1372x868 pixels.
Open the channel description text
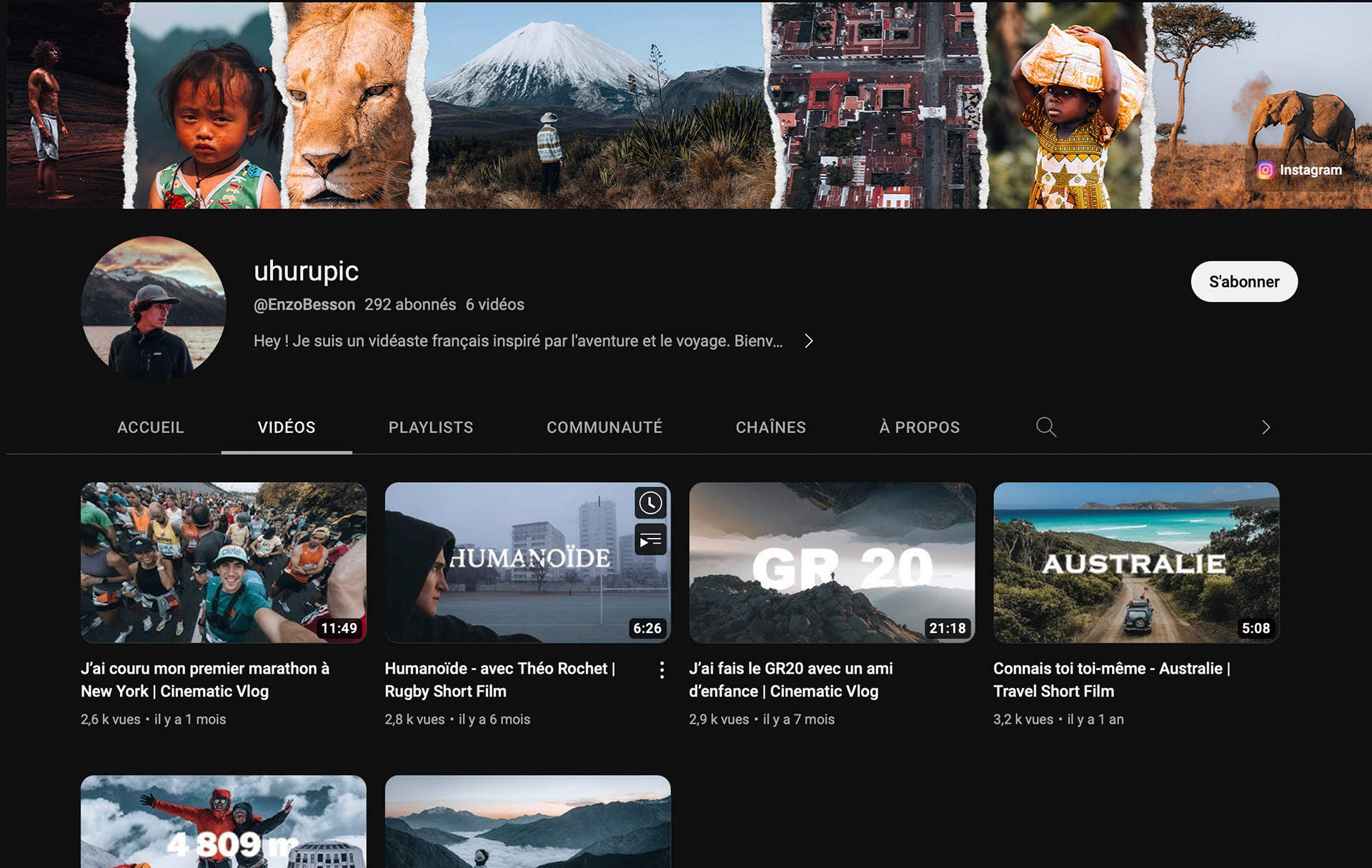[x=518, y=341]
